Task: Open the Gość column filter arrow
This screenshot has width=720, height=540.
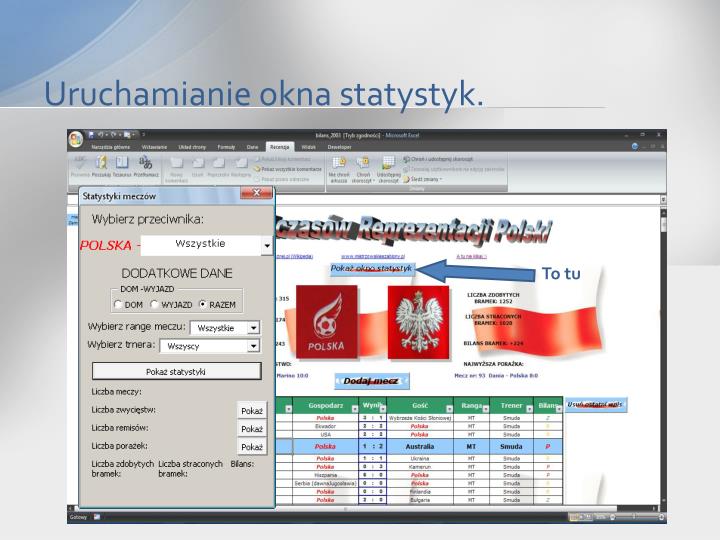Action: pyautogui.click(x=449, y=409)
